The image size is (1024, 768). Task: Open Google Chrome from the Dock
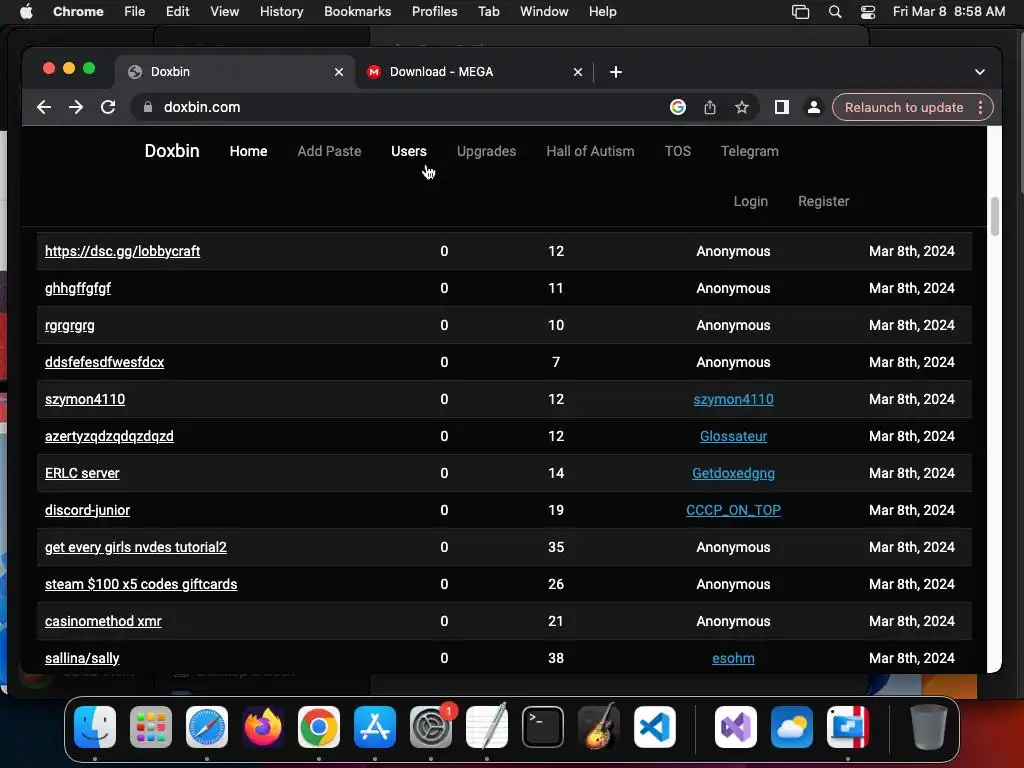pyautogui.click(x=319, y=727)
